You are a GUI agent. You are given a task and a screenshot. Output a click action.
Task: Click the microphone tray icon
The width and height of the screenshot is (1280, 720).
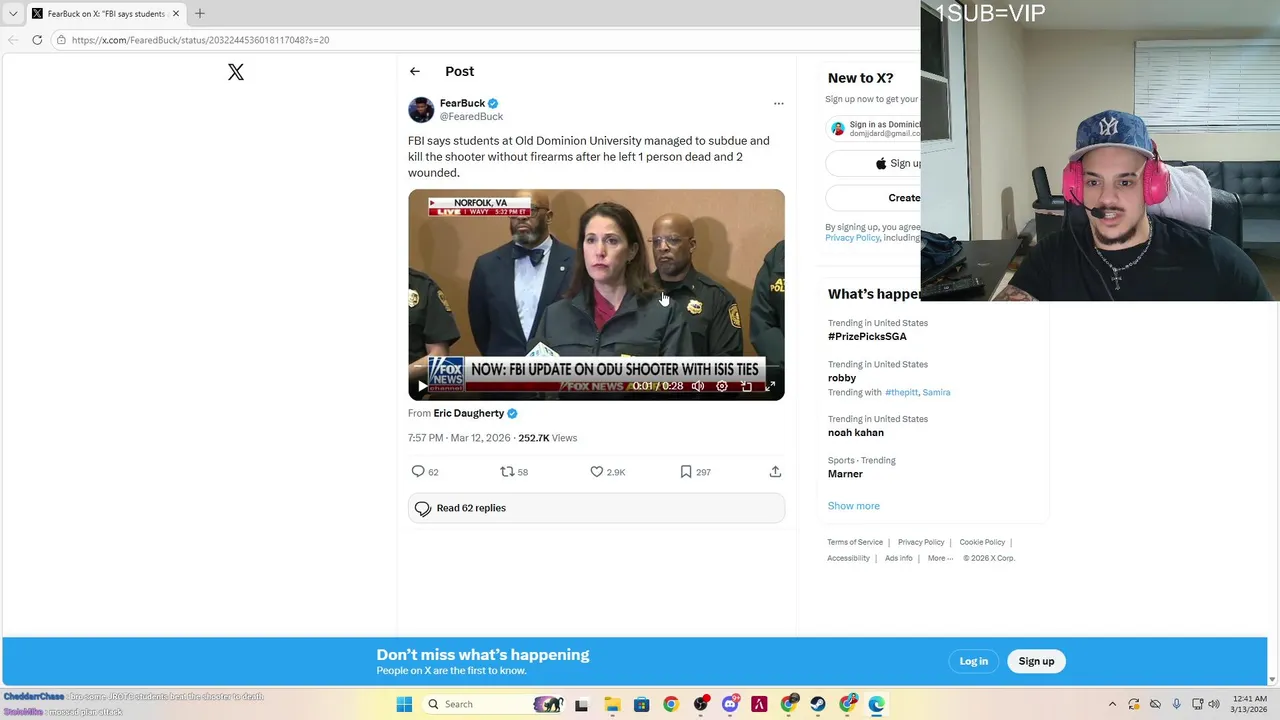click(1176, 704)
